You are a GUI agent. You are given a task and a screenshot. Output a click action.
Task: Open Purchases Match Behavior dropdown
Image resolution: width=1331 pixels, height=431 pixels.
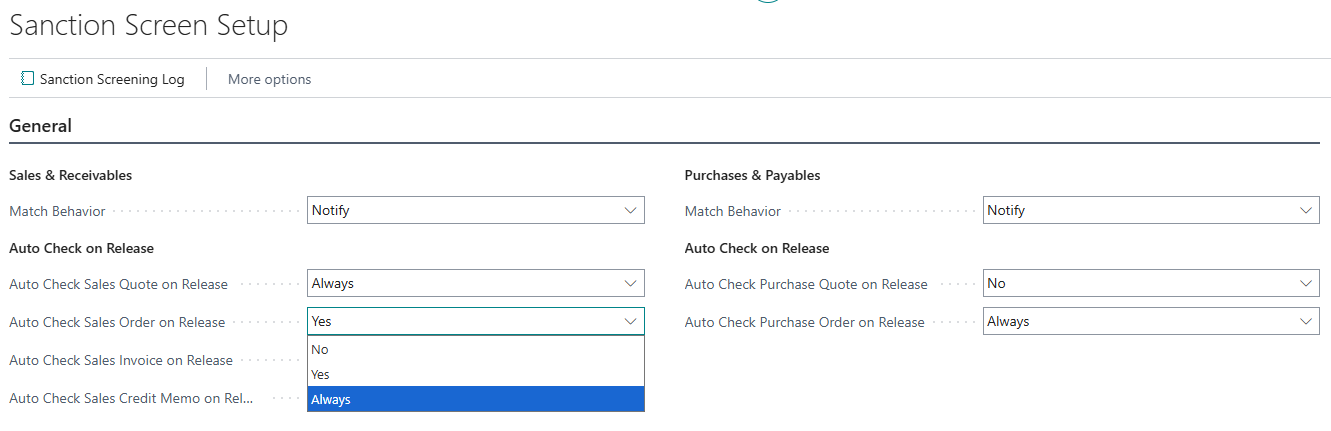click(x=1151, y=211)
